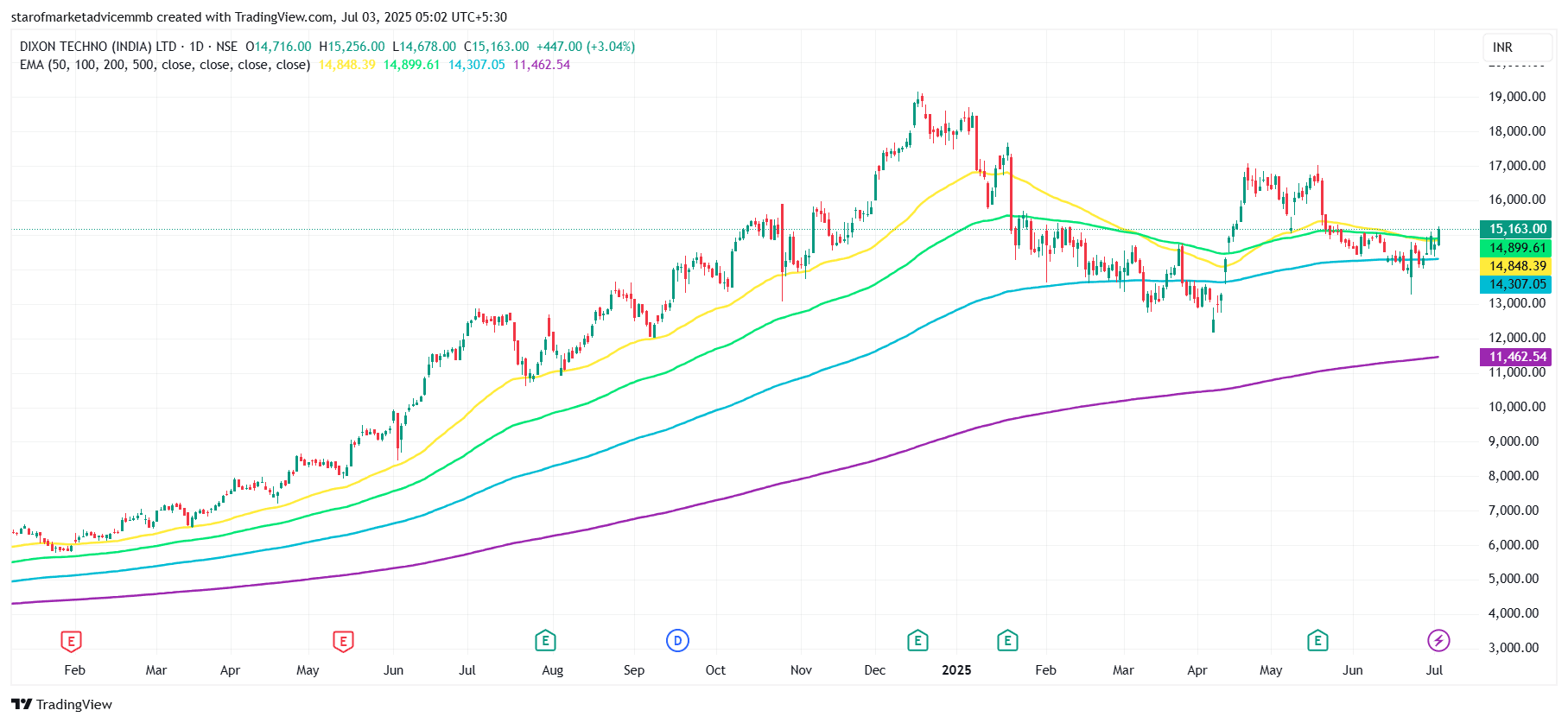Open the red E earnings marker right of May 2024
Viewport: 1568px width, 723px height.
pyautogui.click(x=344, y=641)
